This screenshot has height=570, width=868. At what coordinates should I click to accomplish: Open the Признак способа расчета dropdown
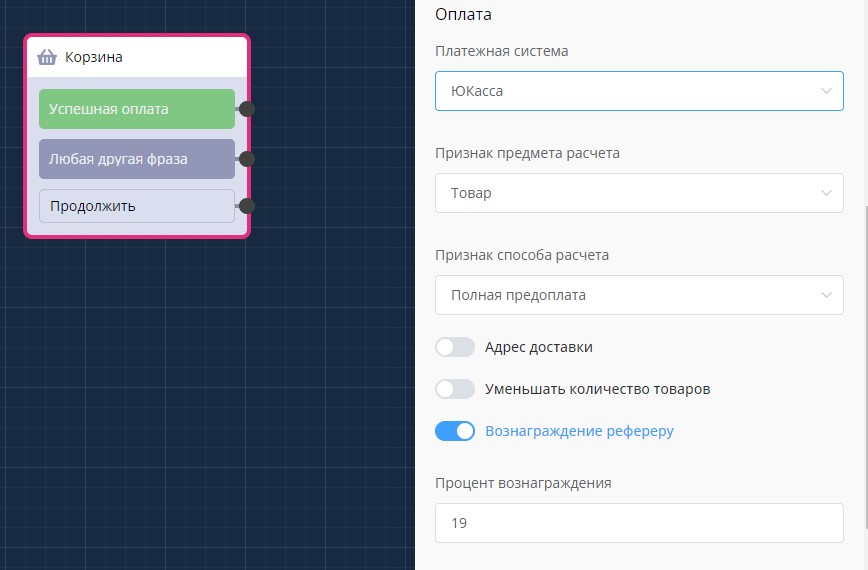point(639,295)
